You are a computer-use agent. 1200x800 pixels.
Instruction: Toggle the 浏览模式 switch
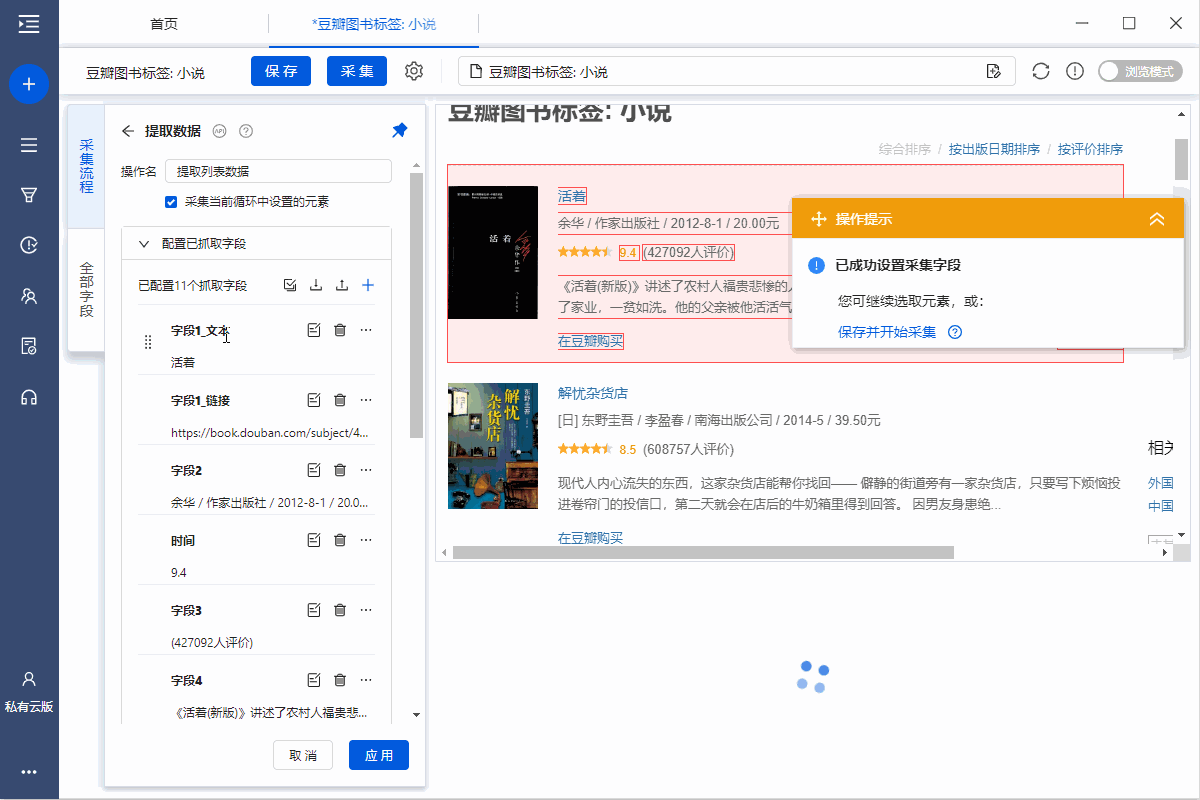tap(1140, 71)
